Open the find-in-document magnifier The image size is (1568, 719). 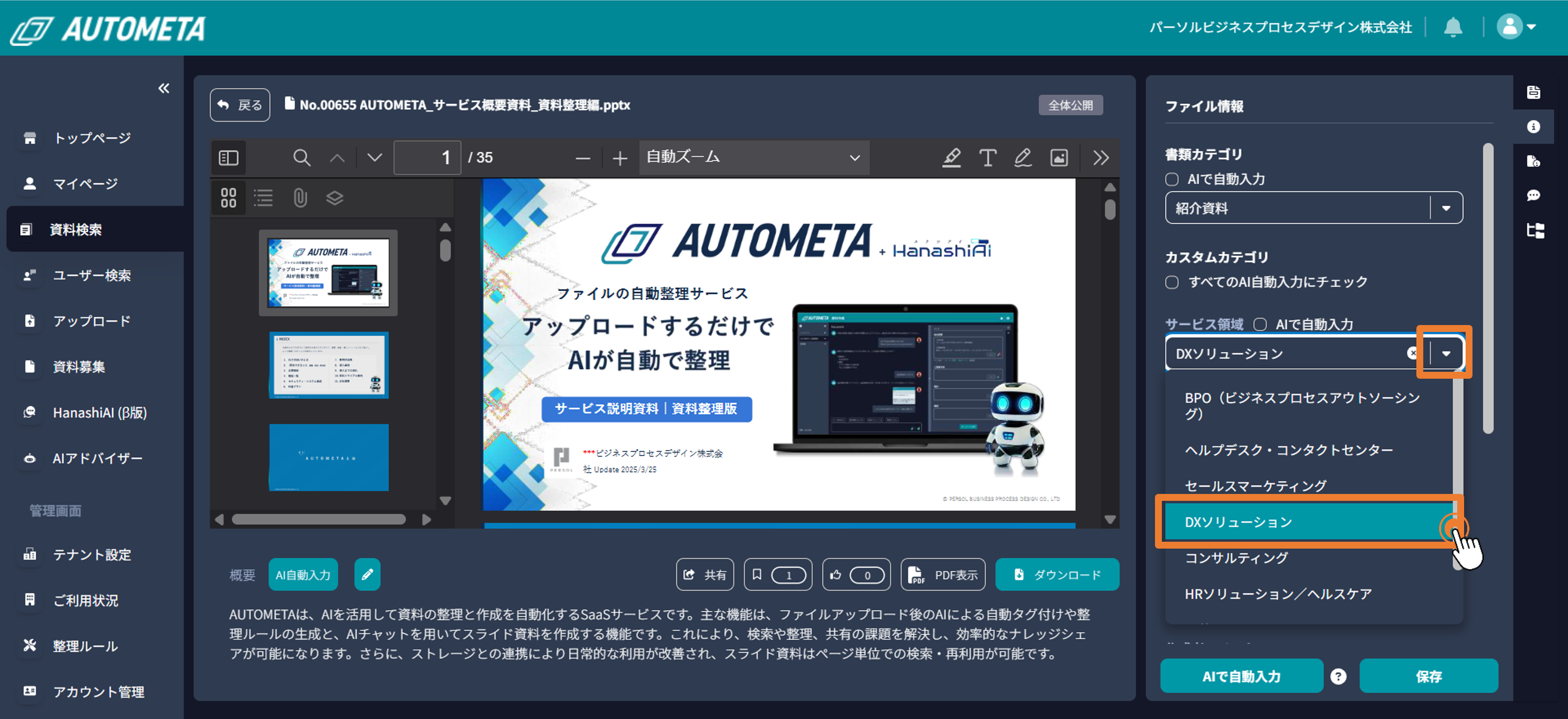301,158
